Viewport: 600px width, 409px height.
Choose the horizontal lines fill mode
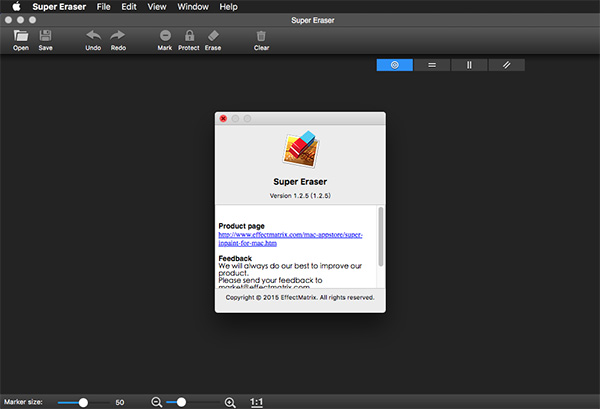pyautogui.click(x=432, y=65)
